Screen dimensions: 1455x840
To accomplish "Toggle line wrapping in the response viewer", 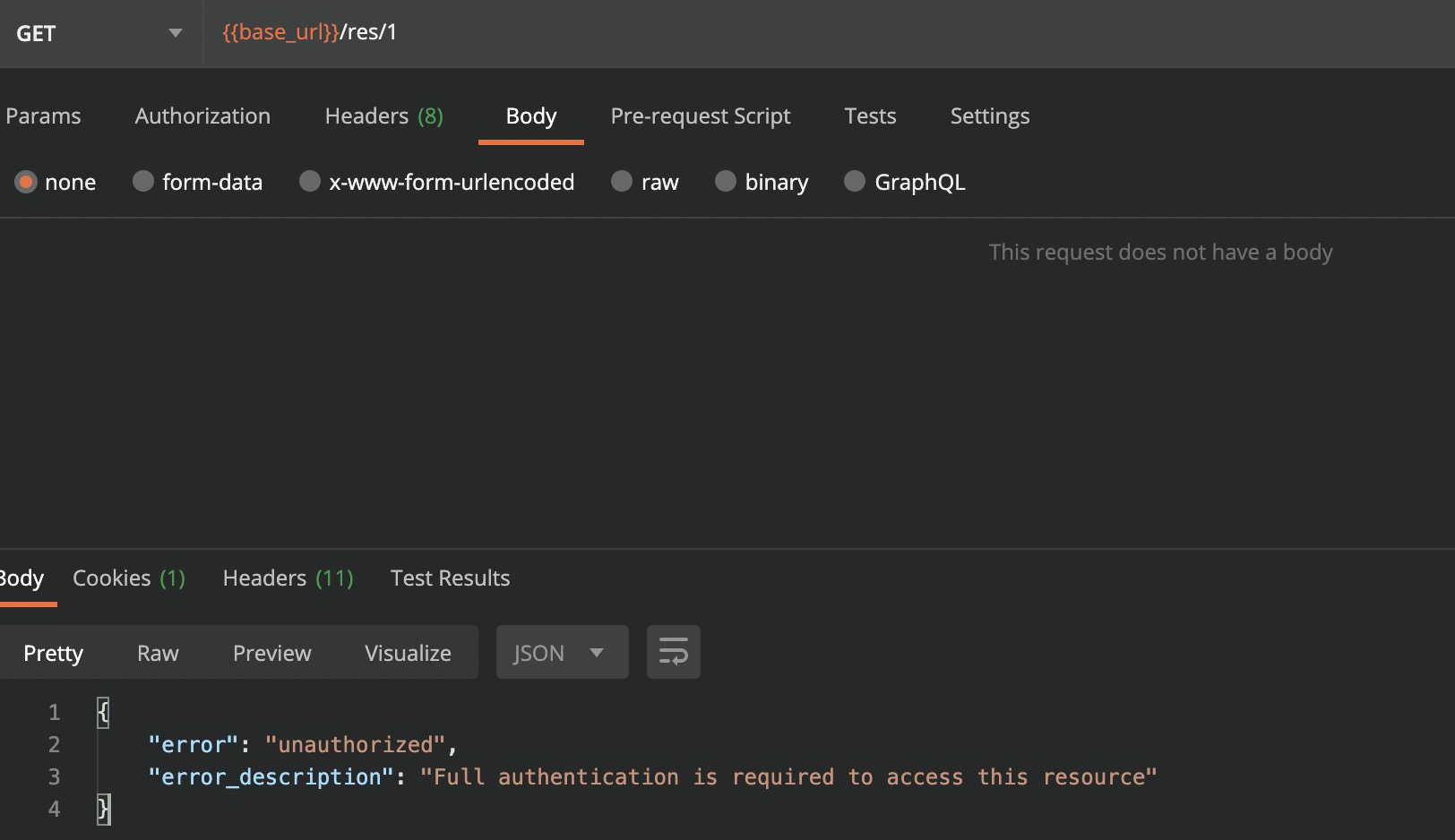I will tap(673, 652).
